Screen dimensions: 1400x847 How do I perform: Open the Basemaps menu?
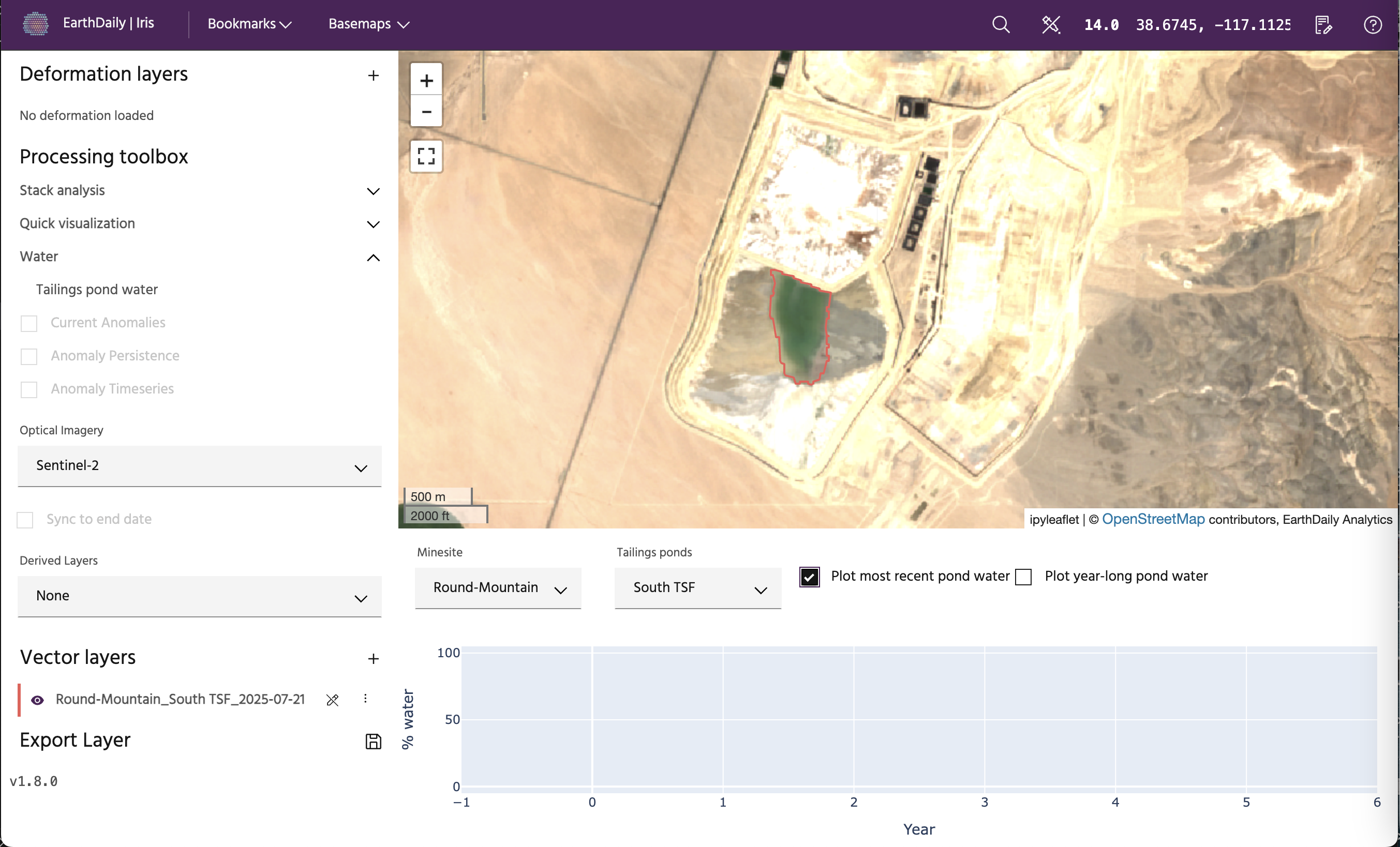pos(369,24)
